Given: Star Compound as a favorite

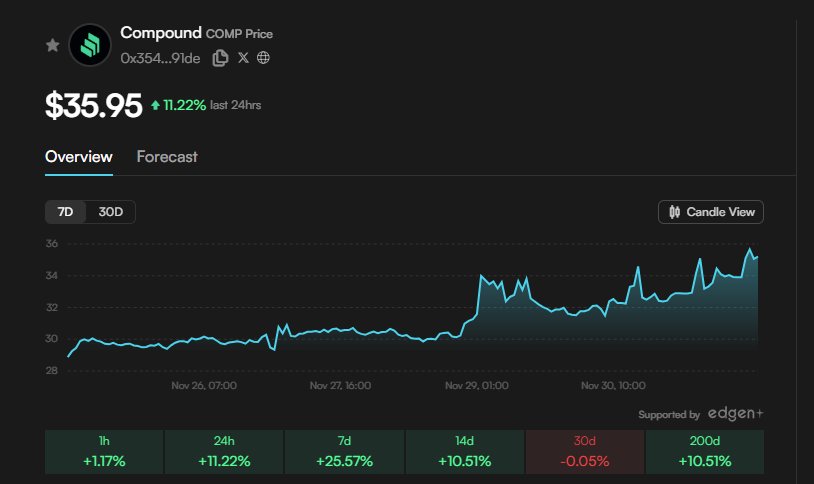Looking at the screenshot, I should (x=52, y=46).
